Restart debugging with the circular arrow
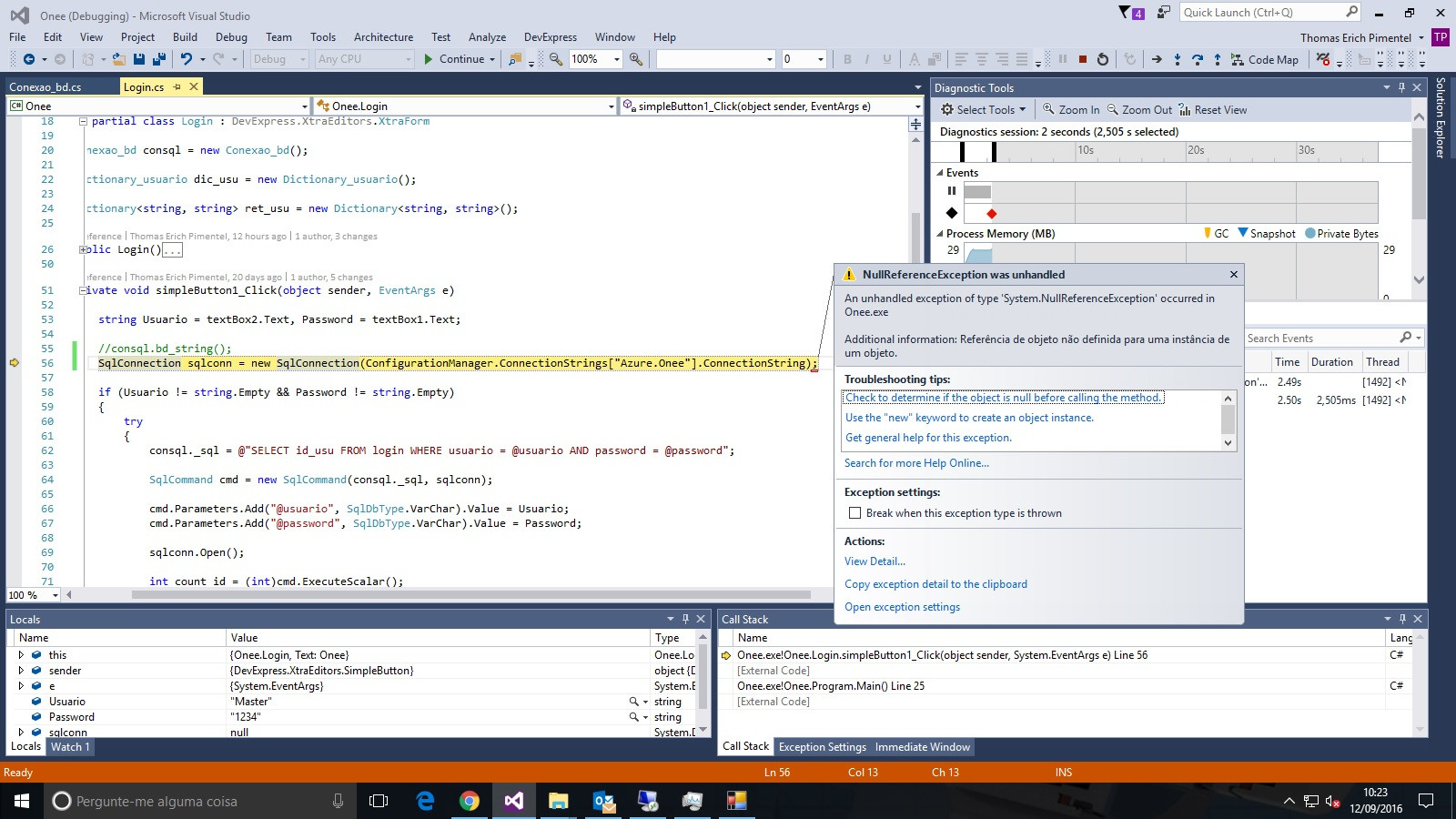This screenshot has height=819, width=1456. coord(1103,59)
